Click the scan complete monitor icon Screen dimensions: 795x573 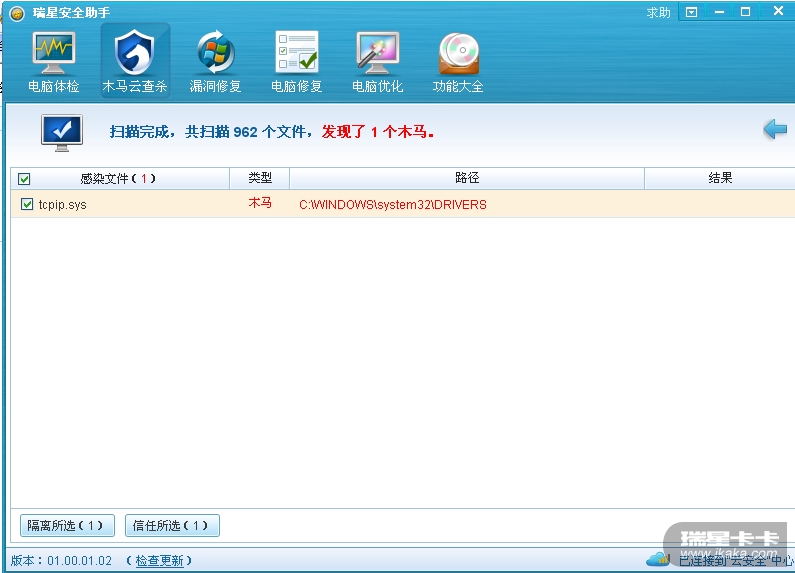click(x=62, y=133)
